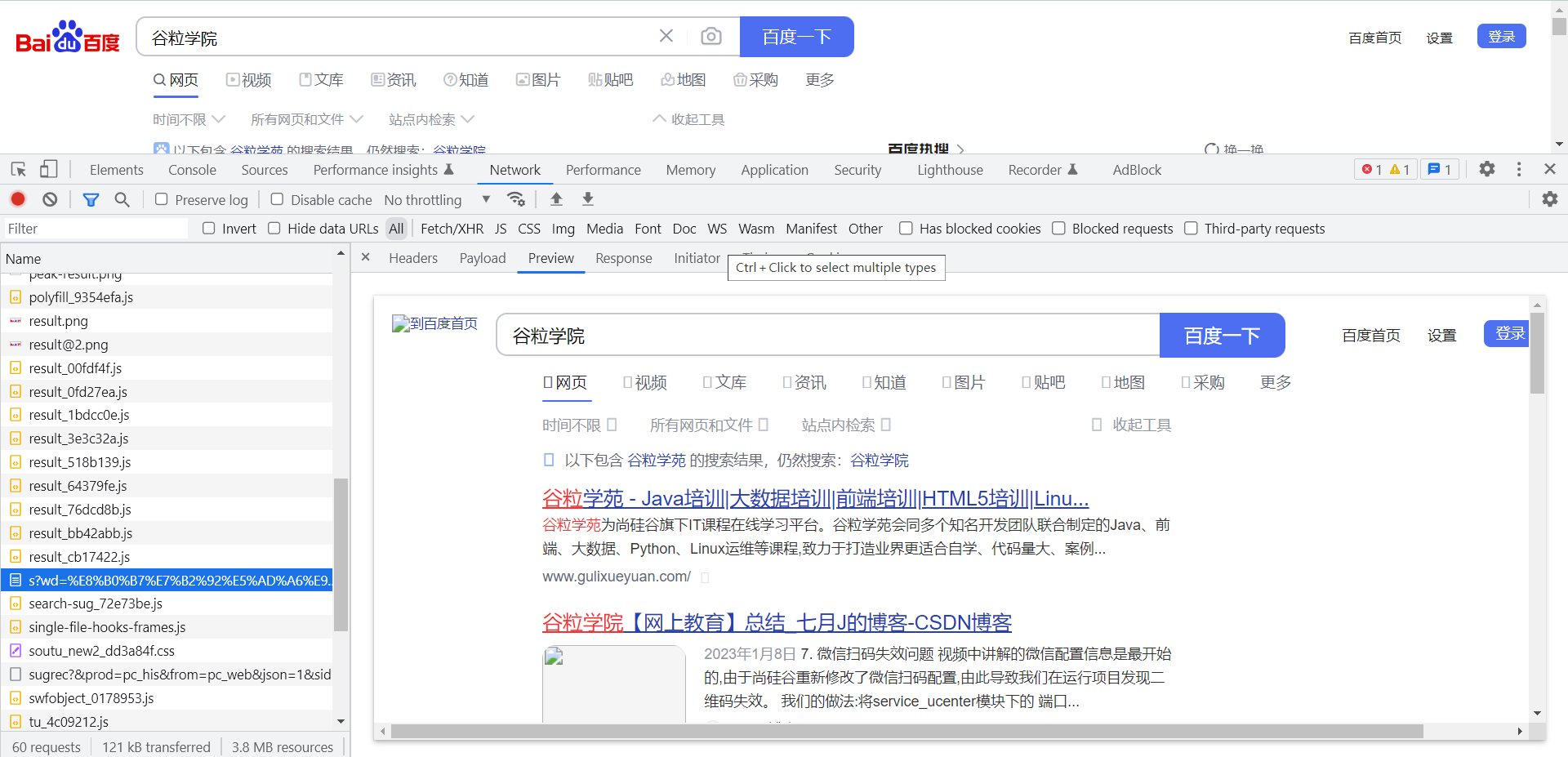Open network search magnifier icon

pyautogui.click(x=122, y=199)
